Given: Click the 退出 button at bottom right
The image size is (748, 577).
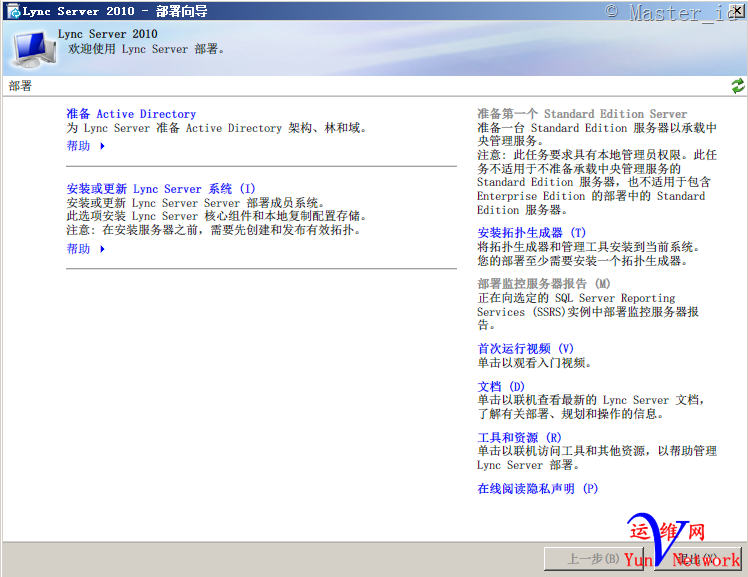Looking at the screenshot, I should point(697,558).
